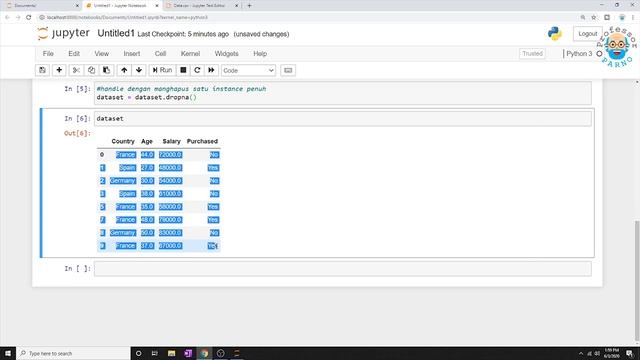The height and width of the screenshot is (360, 640).
Task: Click the Python 3 kernel indicator circle
Action: pyautogui.click(x=599, y=53)
